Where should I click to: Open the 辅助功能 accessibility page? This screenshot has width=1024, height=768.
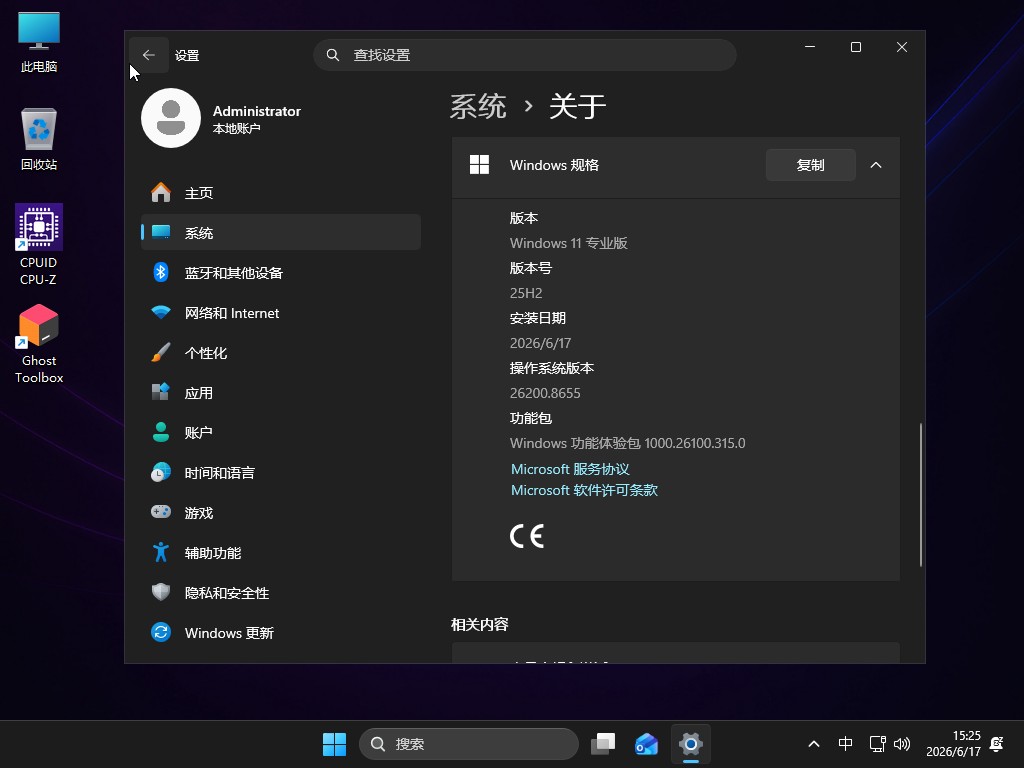(x=281, y=552)
